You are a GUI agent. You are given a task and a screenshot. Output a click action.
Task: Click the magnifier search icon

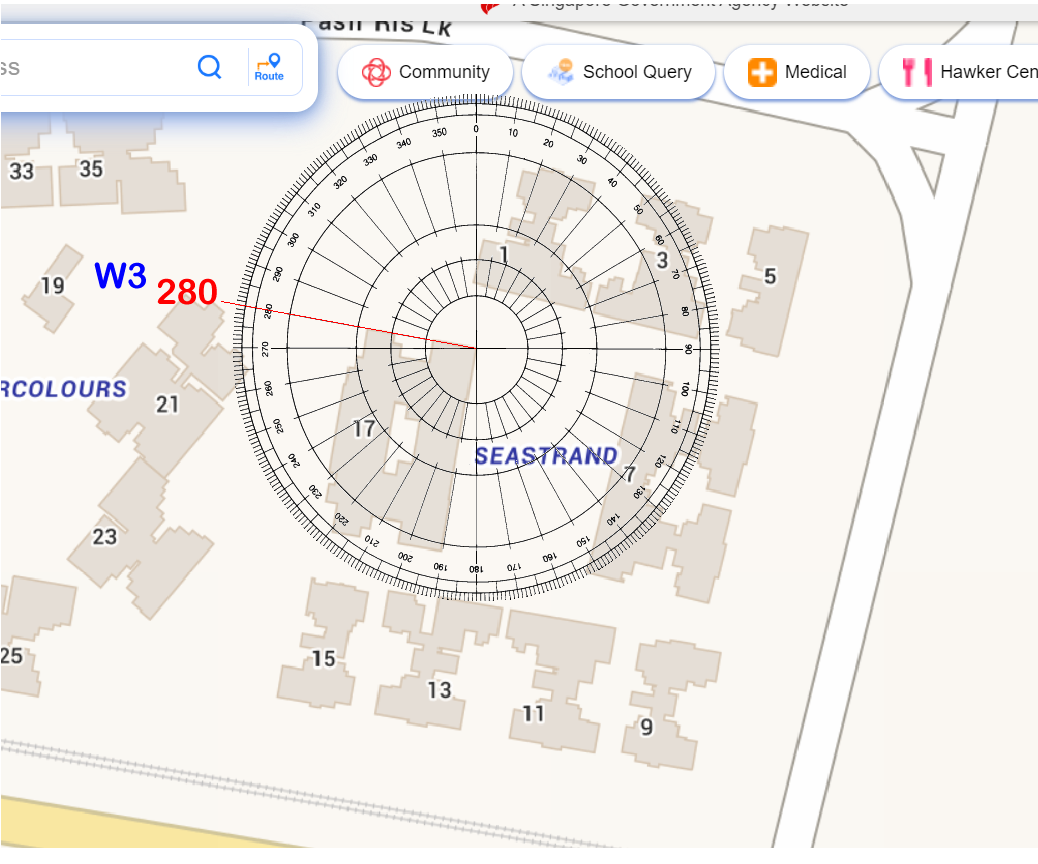[209, 67]
